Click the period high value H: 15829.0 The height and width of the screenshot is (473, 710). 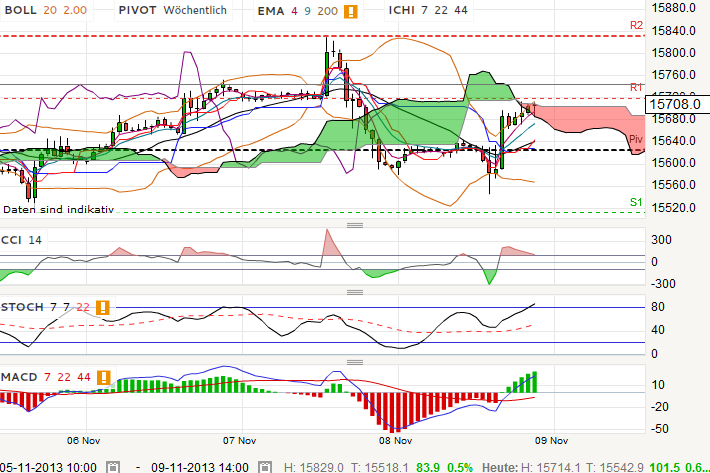(x=314, y=467)
